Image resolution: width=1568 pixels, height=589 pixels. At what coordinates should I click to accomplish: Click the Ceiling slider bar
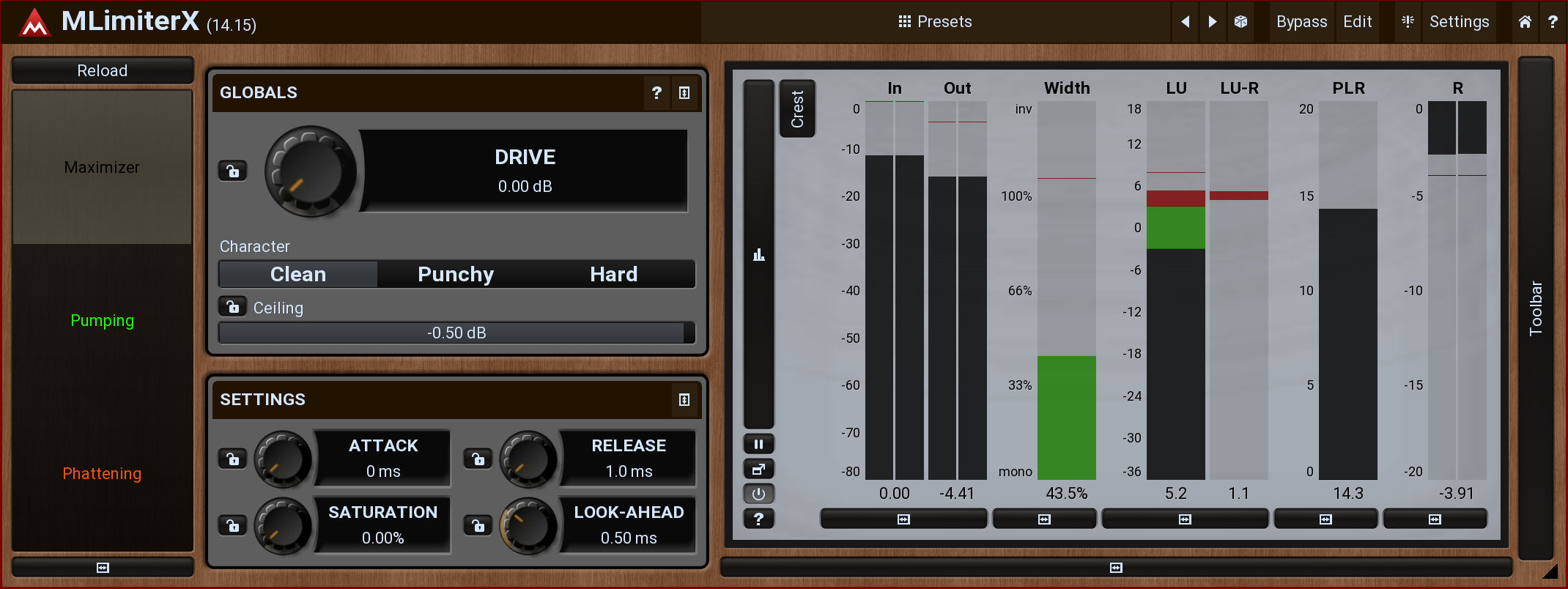point(456,333)
